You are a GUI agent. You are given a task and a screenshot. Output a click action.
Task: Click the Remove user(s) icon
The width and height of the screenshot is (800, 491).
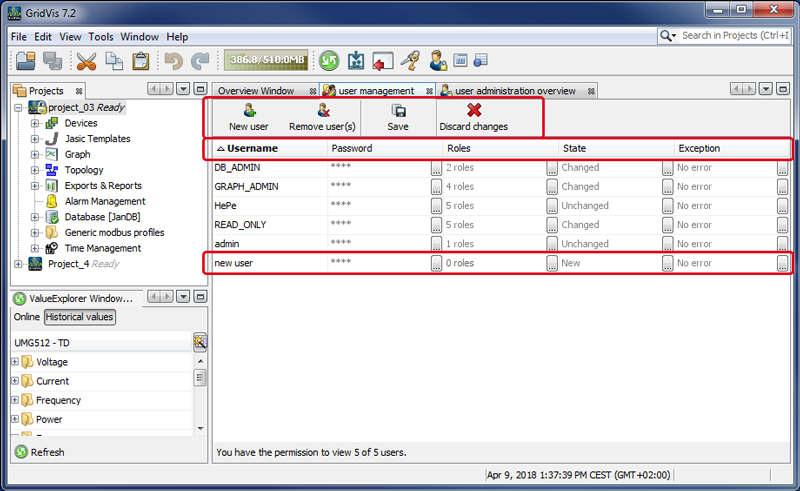coord(322,111)
